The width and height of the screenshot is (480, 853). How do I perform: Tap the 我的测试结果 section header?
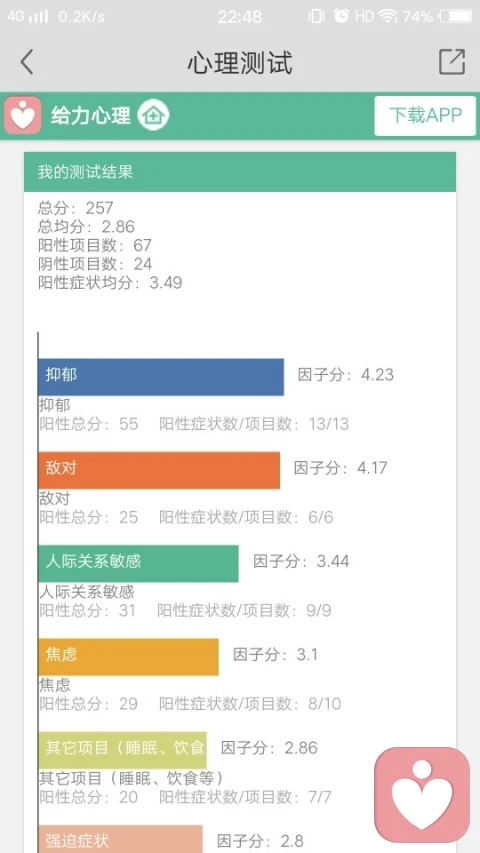(239, 172)
